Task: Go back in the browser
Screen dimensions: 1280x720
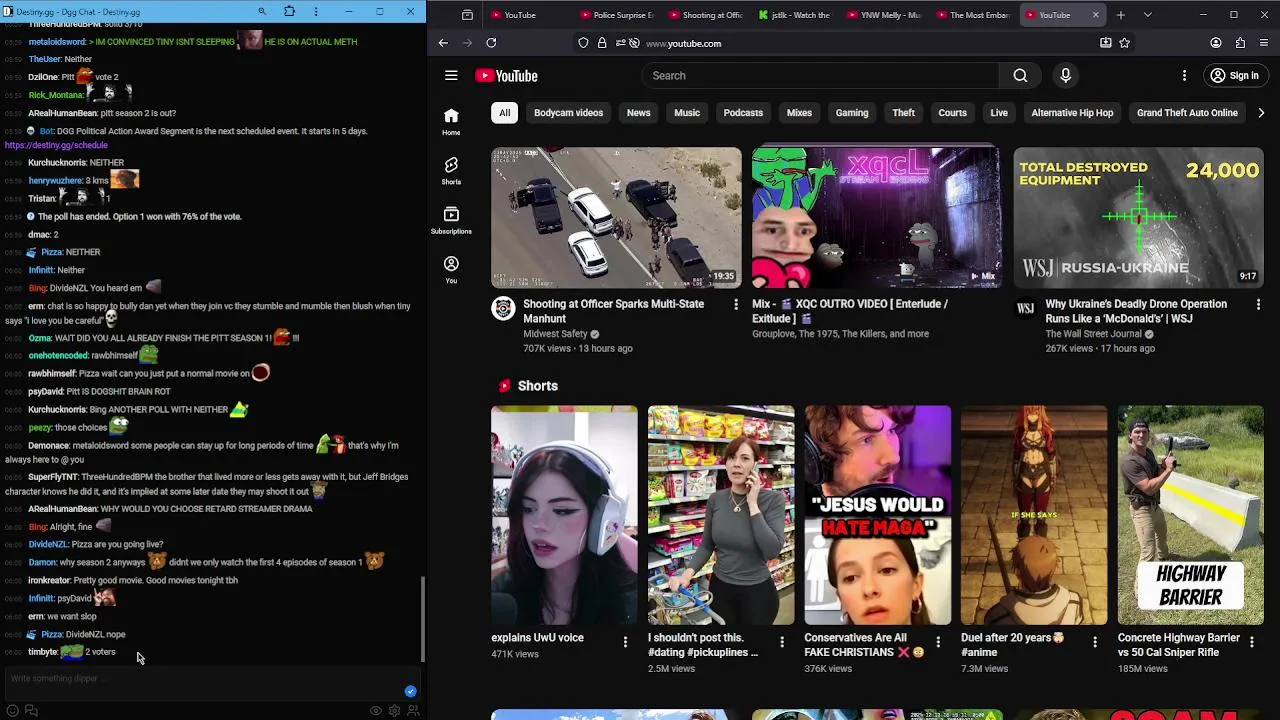Action: tap(444, 43)
